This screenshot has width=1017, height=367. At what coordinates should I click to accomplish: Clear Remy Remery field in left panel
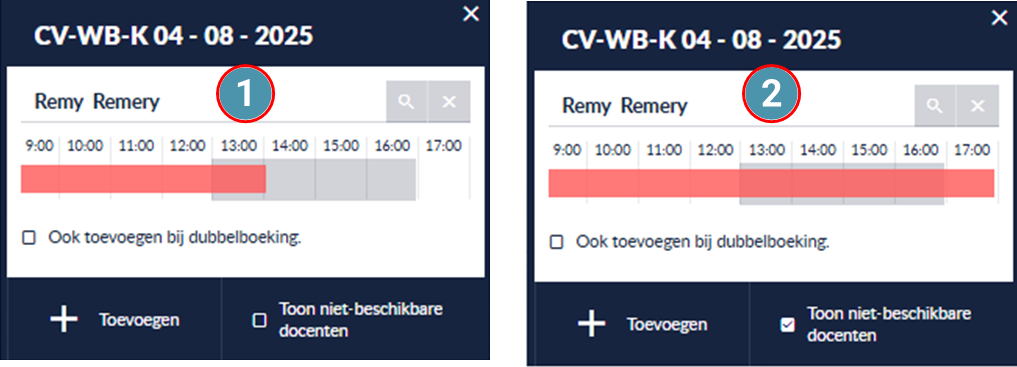pos(449,102)
